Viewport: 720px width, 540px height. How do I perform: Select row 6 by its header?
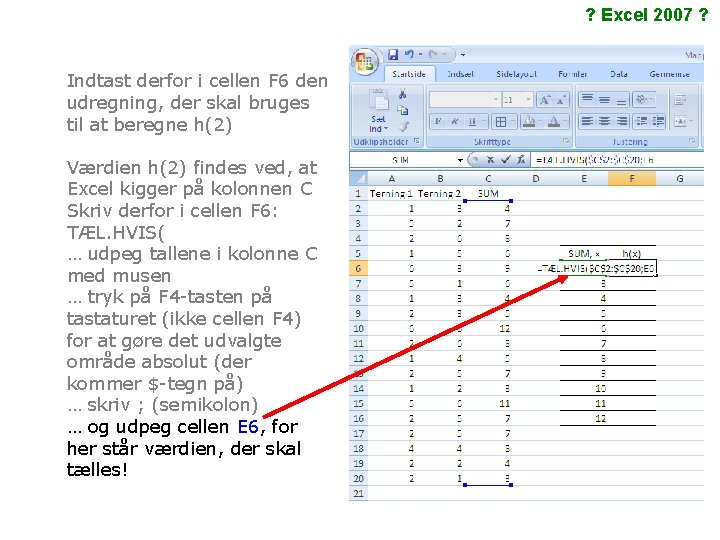(x=358, y=268)
